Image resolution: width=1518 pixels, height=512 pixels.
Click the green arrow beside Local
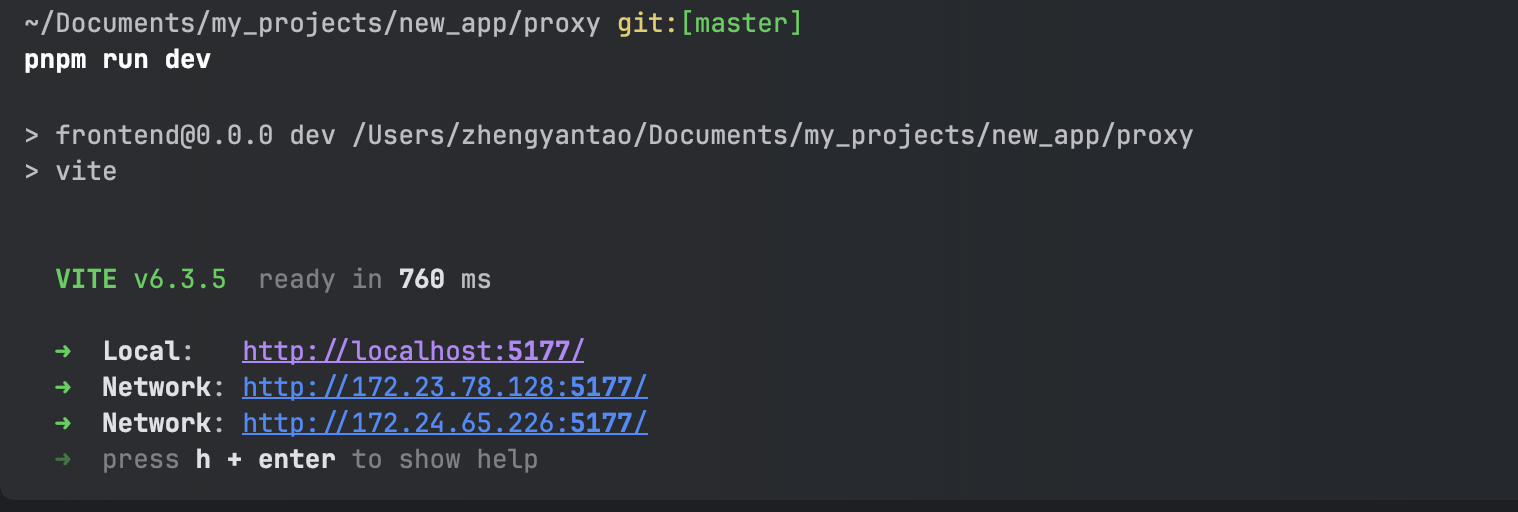pyautogui.click(x=63, y=351)
